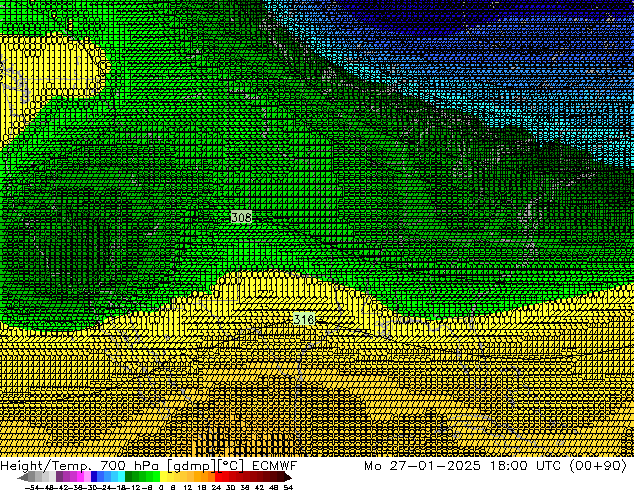Pick the darkest green legend swatch
The height and width of the screenshot is (490, 634).
pos(128,477)
